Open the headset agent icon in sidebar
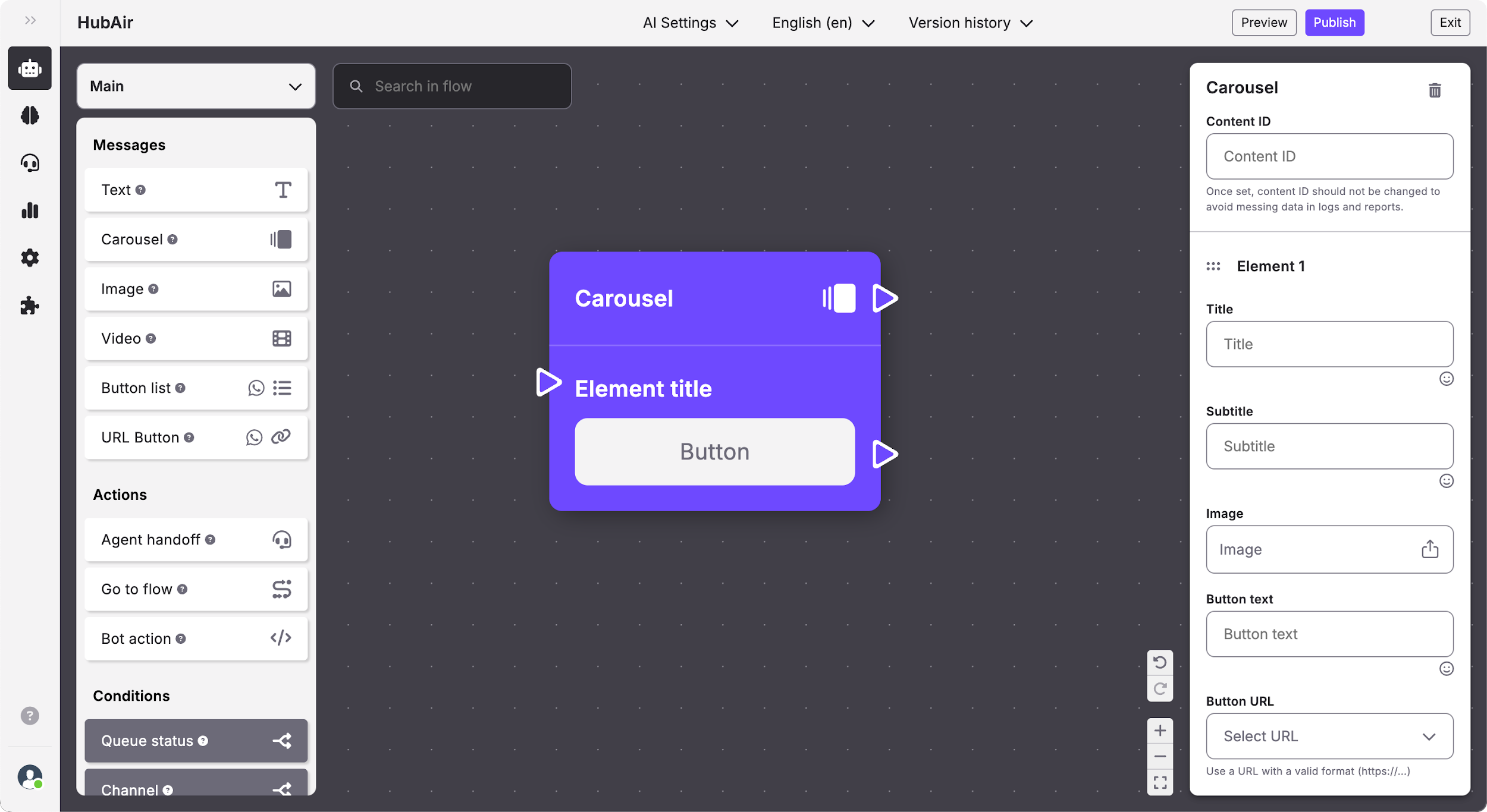 point(30,163)
